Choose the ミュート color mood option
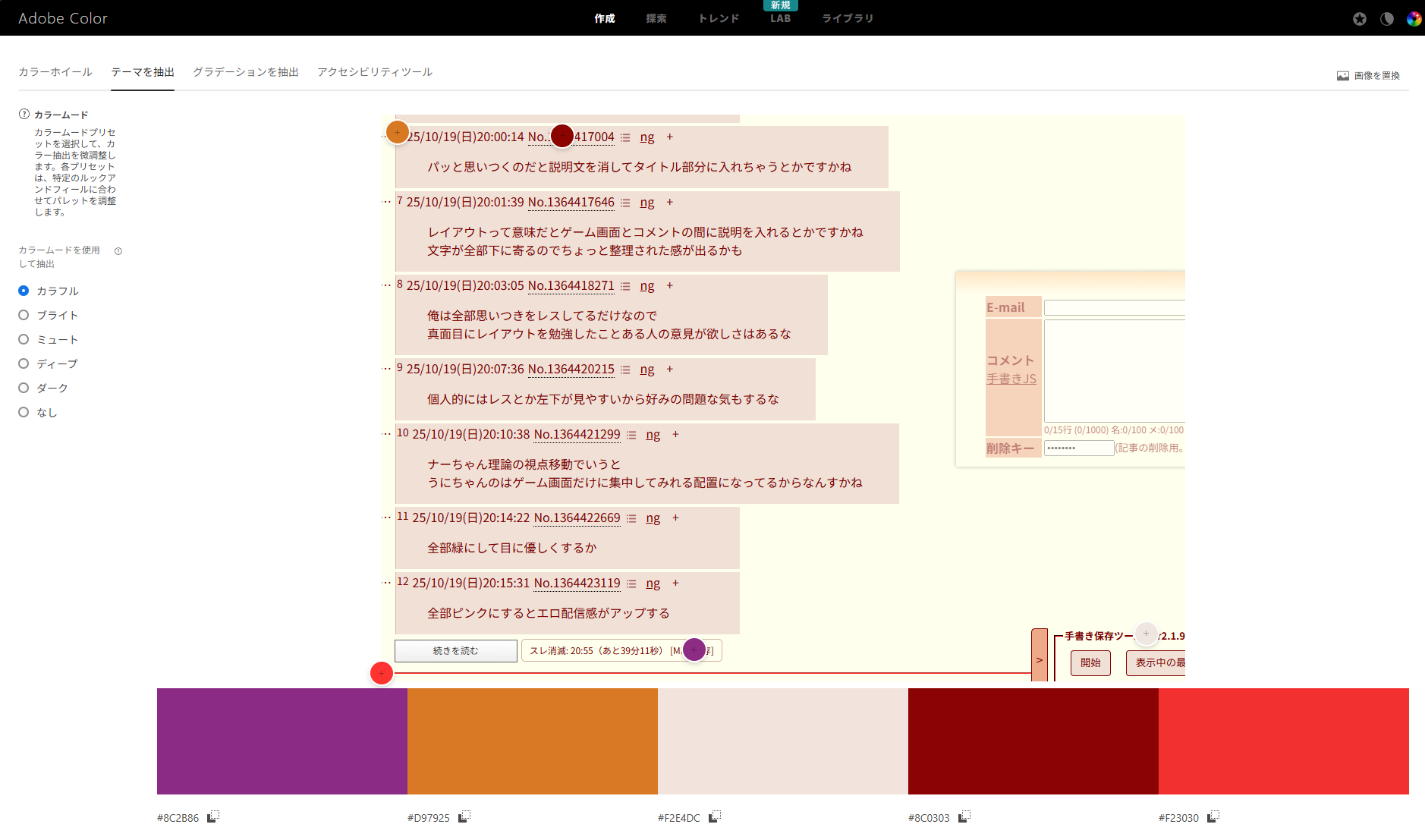Image resolution: width=1425 pixels, height=840 pixels. (24, 339)
